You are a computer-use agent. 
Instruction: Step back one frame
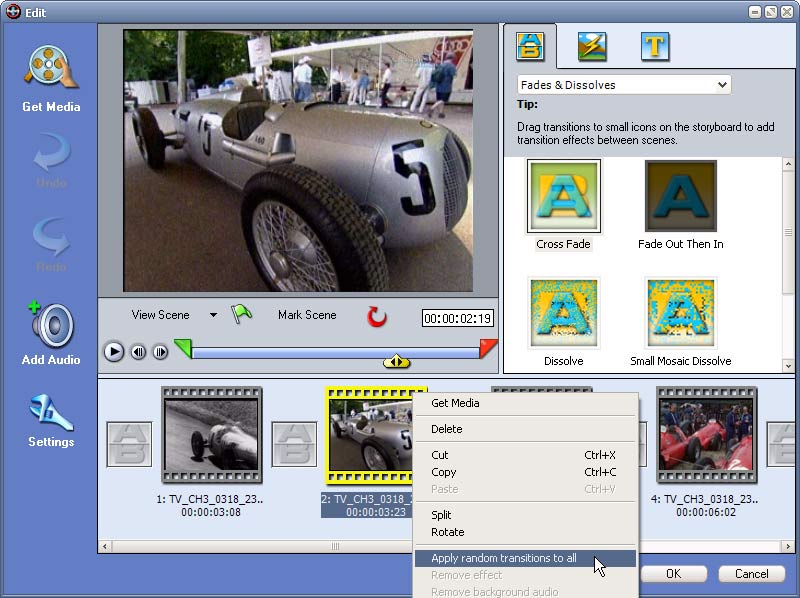138,352
